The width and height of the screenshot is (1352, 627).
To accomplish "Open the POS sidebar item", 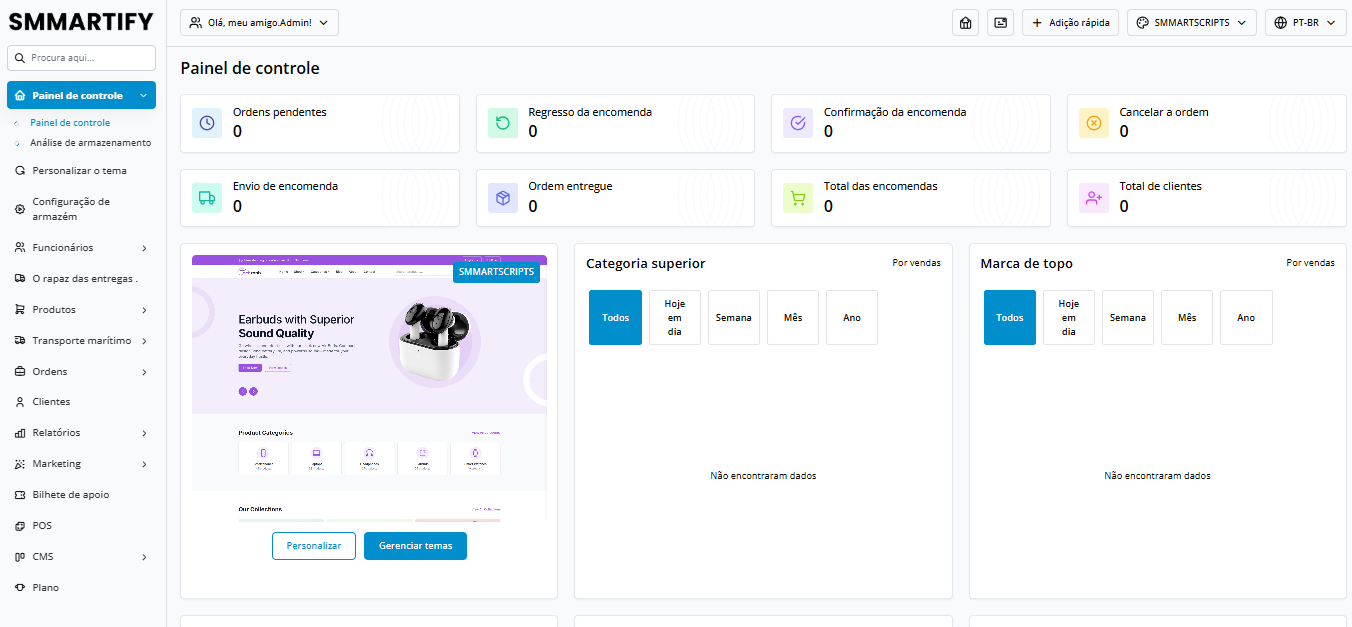I will pyautogui.click(x=42, y=526).
